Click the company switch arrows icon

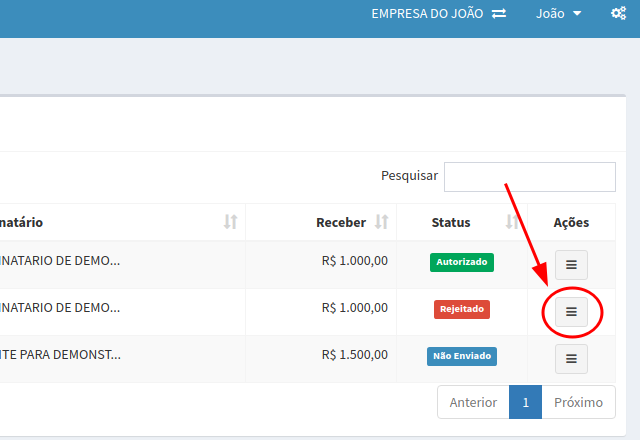[x=499, y=14]
